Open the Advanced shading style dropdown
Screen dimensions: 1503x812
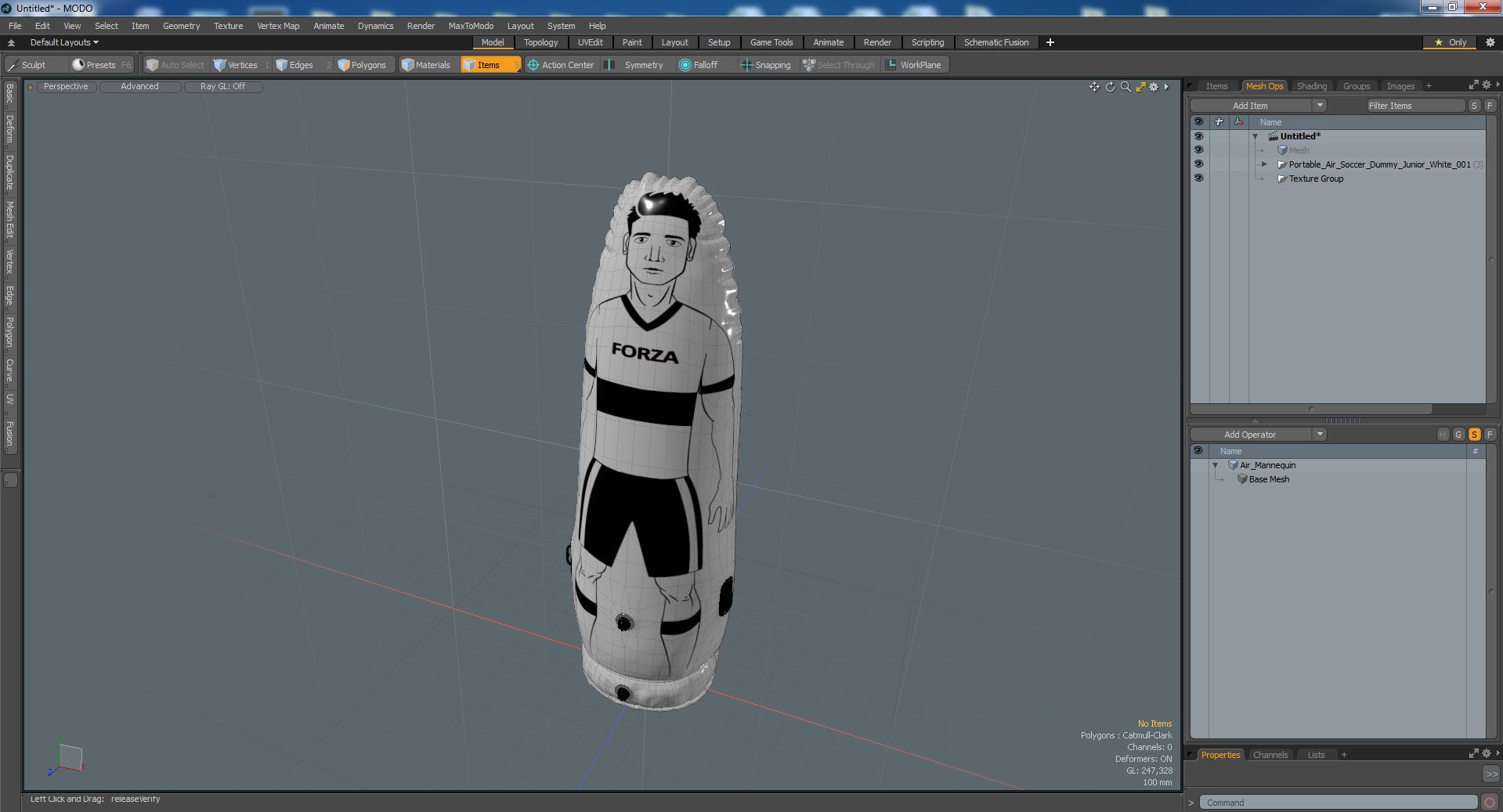click(x=139, y=87)
